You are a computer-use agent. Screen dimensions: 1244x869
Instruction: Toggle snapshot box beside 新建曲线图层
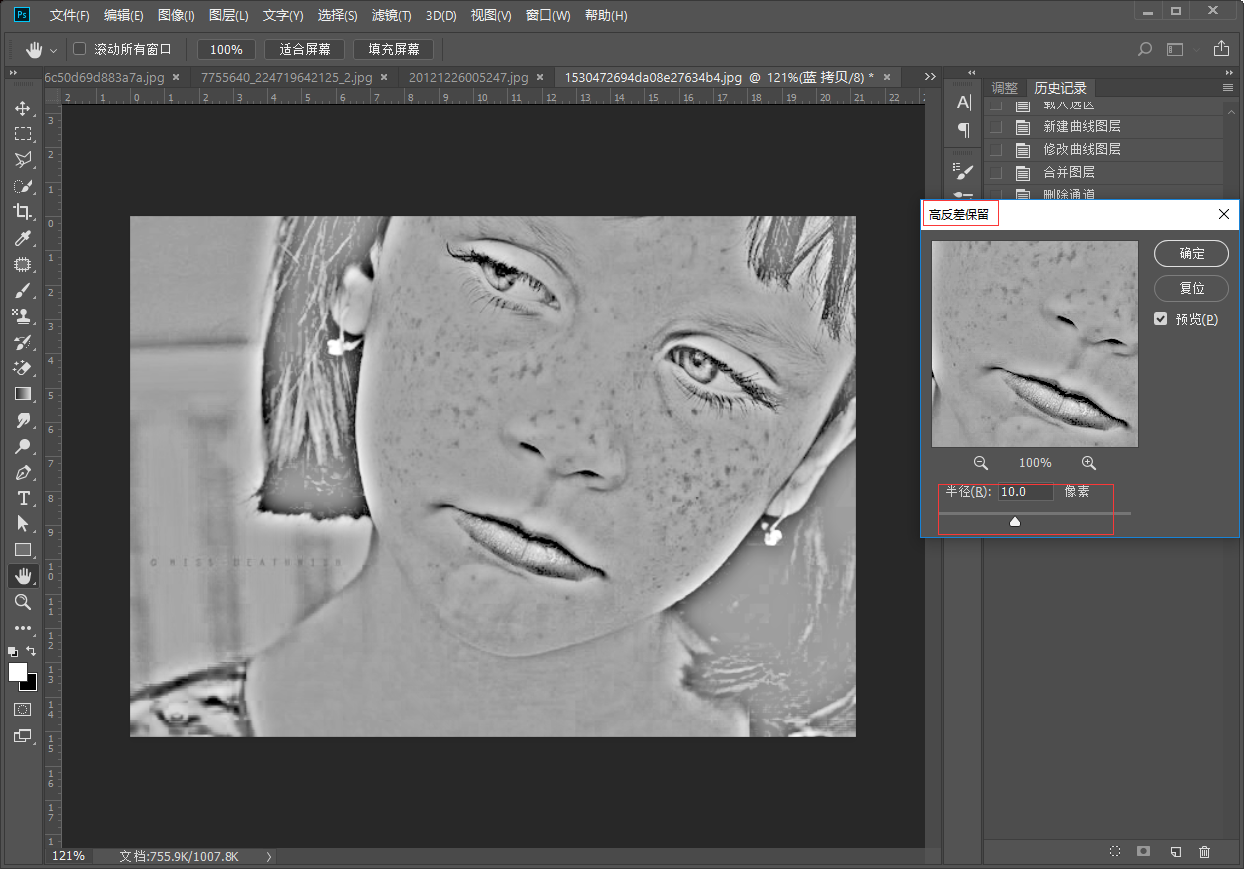pyautogui.click(x=995, y=127)
